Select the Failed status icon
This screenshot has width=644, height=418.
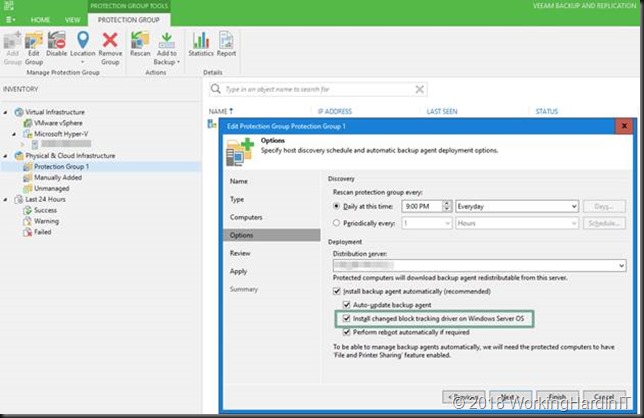tap(28, 232)
